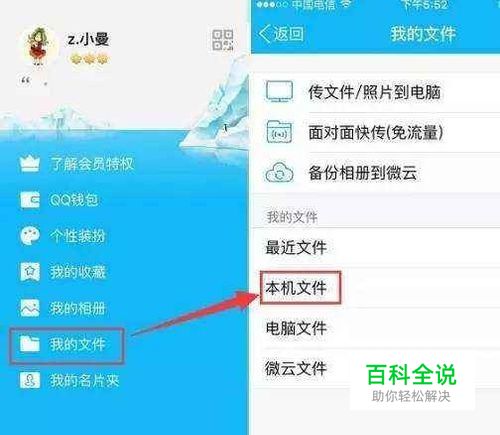This screenshot has height=435, width=500.
Task: Tap the profile avatar picture
Action: coord(40,47)
